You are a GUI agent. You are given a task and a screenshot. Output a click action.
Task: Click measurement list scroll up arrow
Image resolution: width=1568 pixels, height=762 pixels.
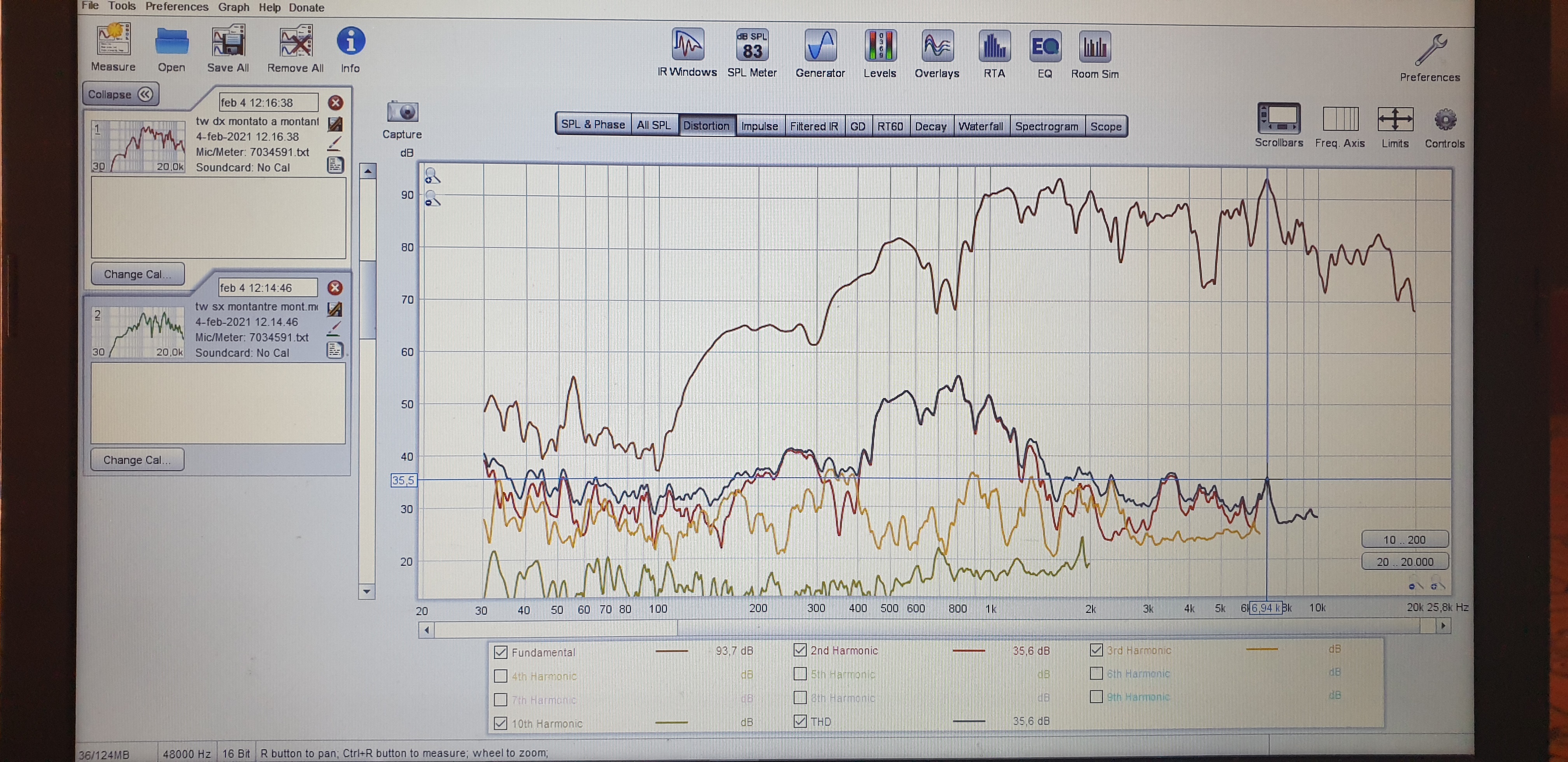point(367,171)
